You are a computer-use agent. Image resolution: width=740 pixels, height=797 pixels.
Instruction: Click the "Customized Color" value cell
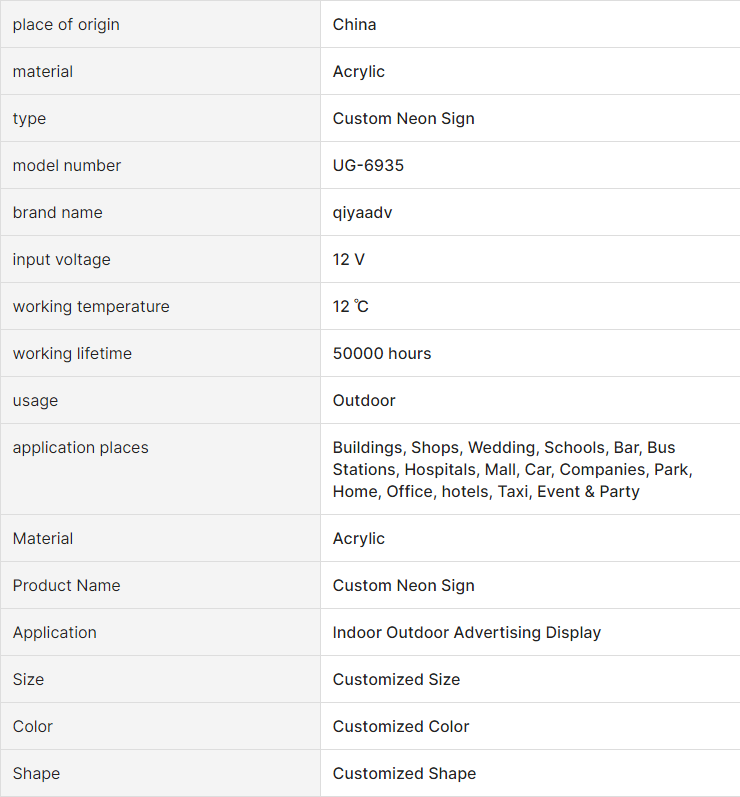(x=401, y=726)
